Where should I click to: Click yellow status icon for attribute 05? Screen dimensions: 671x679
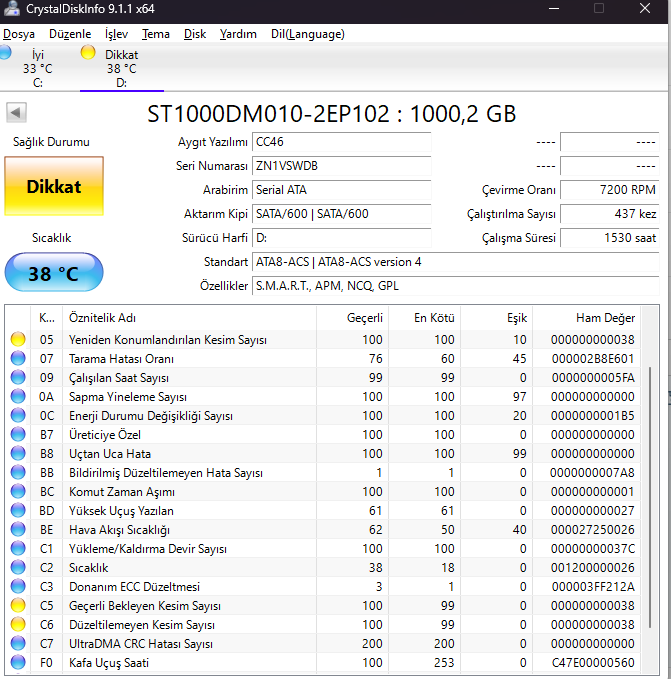tap(18, 339)
